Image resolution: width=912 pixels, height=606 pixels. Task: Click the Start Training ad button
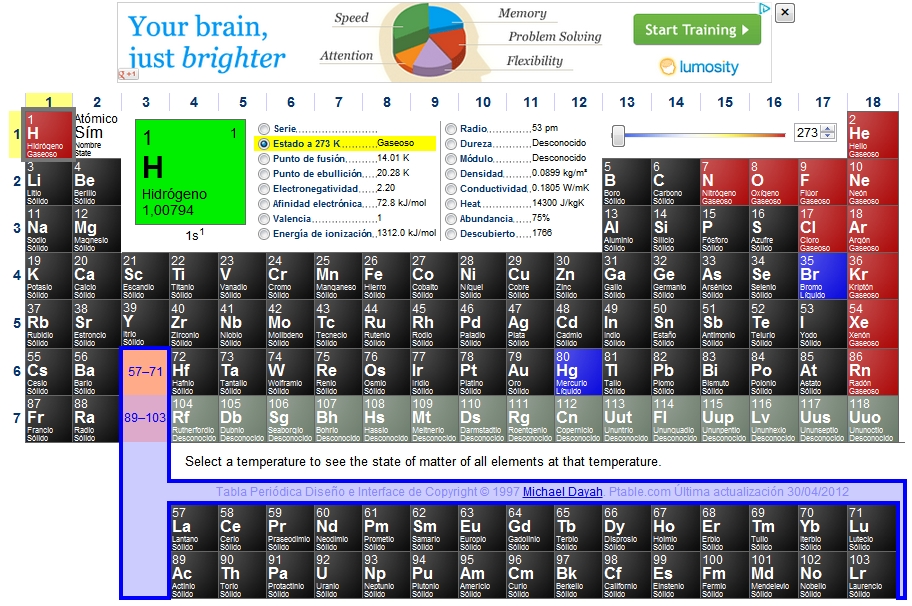pyautogui.click(x=696, y=30)
